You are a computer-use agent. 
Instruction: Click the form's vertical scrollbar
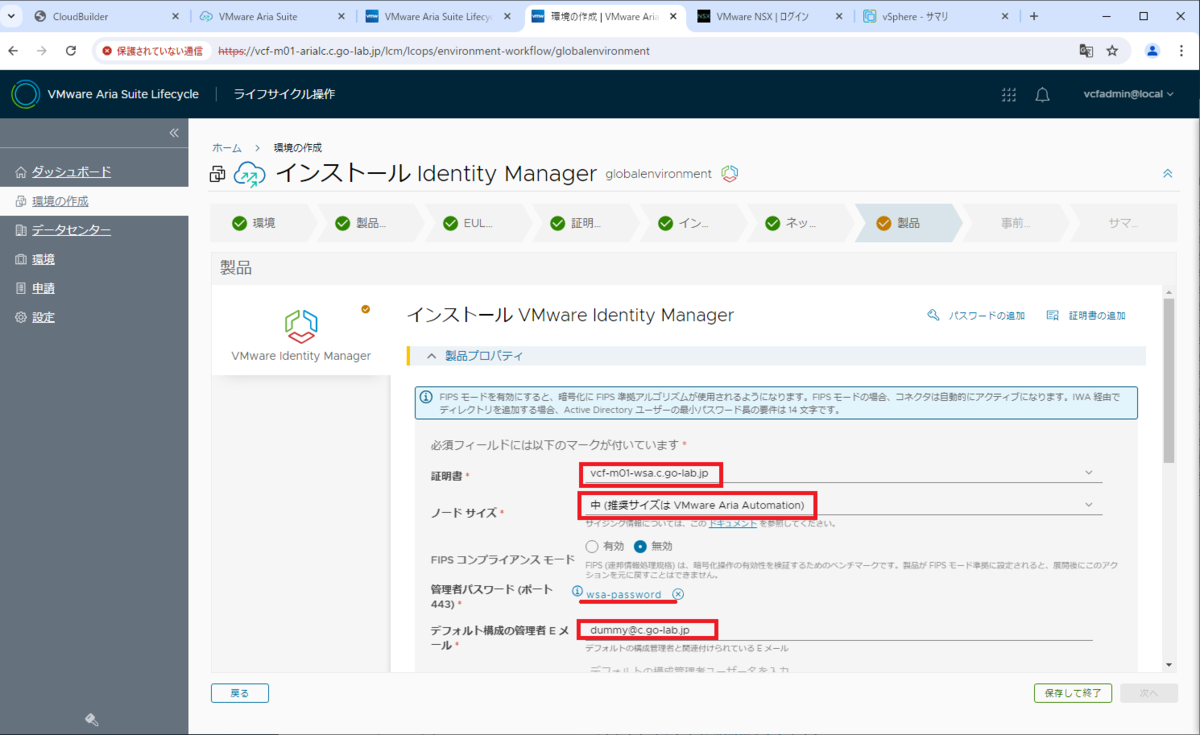click(1168, 381)
